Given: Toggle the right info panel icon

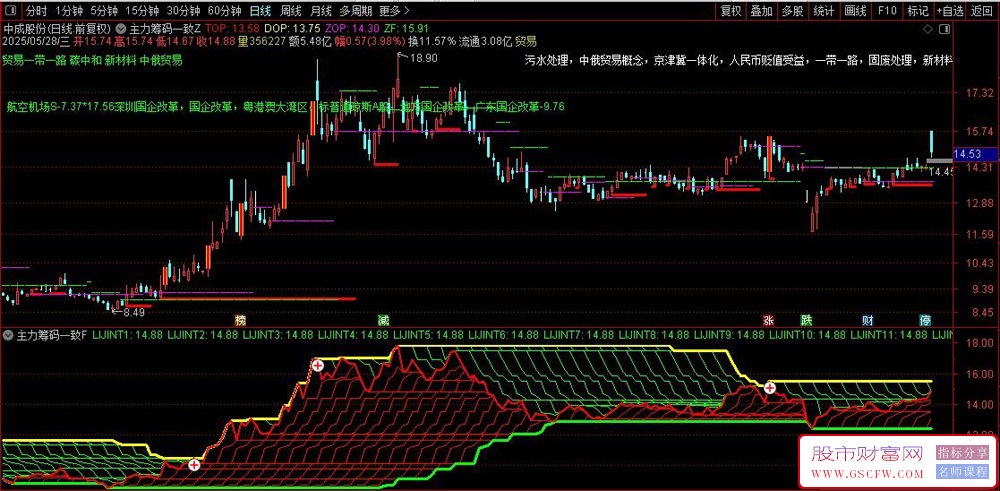Looking at the screenshot, I should point(945,29).
